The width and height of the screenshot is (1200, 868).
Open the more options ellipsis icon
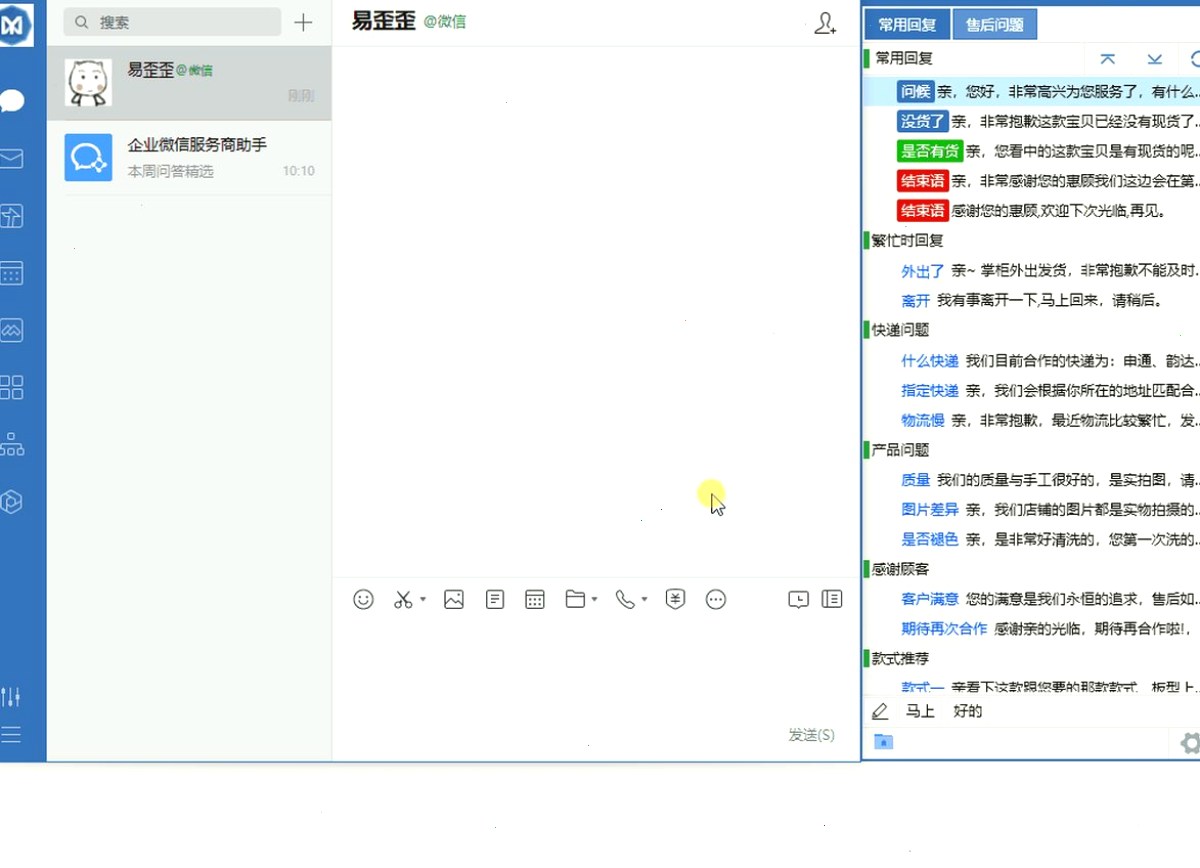(716, 599)
